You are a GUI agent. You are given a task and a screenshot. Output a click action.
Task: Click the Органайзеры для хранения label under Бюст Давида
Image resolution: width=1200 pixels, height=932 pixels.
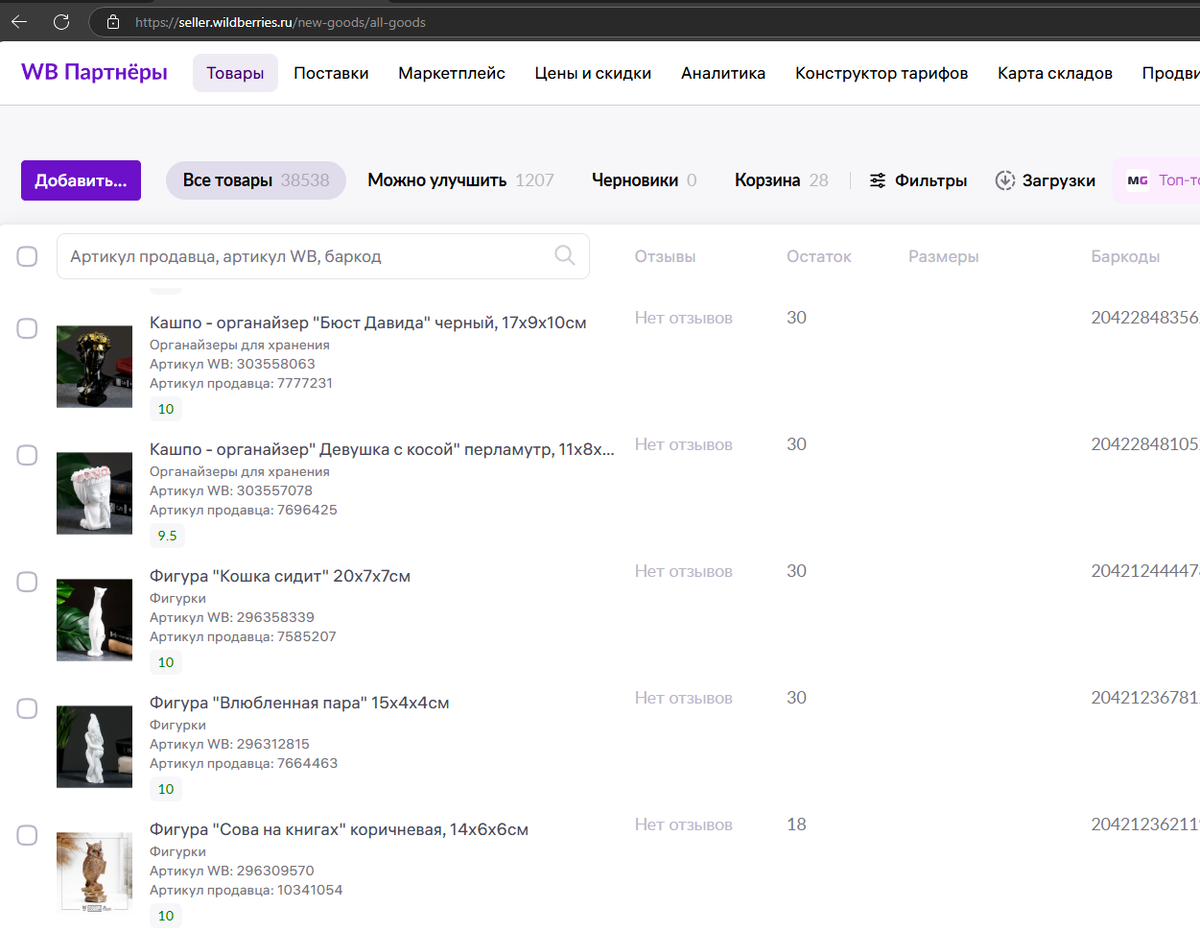[239, 345]
